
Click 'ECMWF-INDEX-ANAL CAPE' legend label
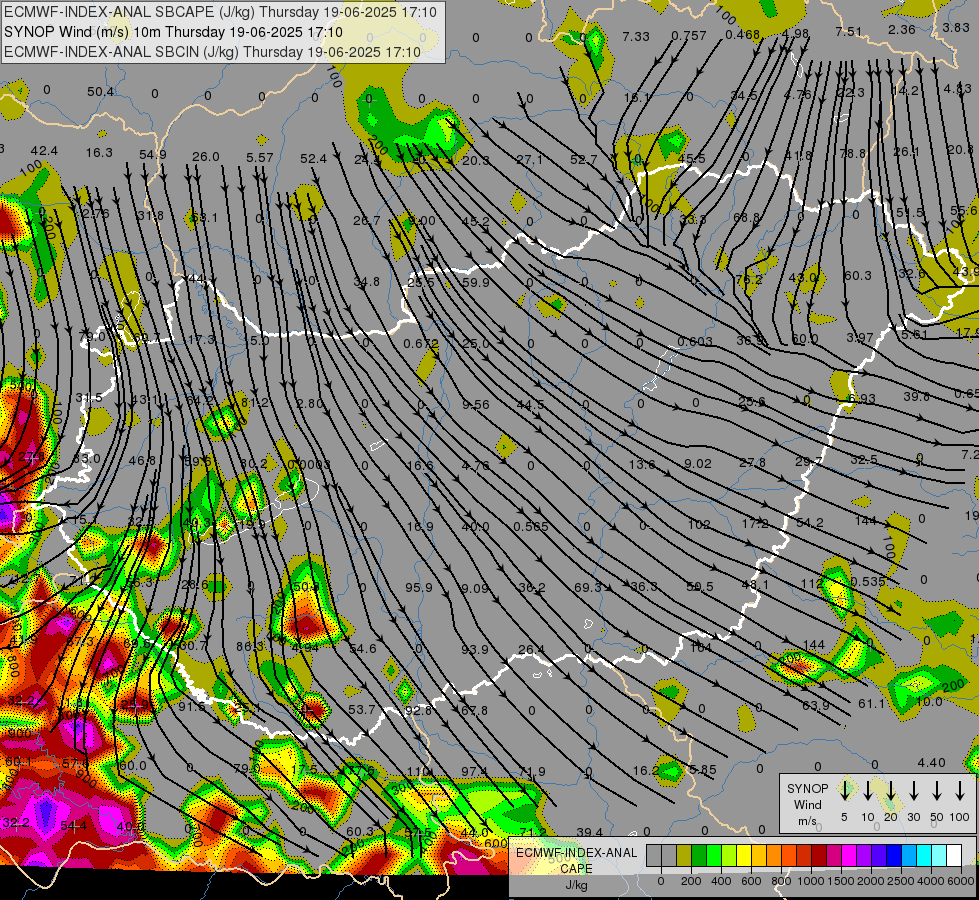[576, 860]
